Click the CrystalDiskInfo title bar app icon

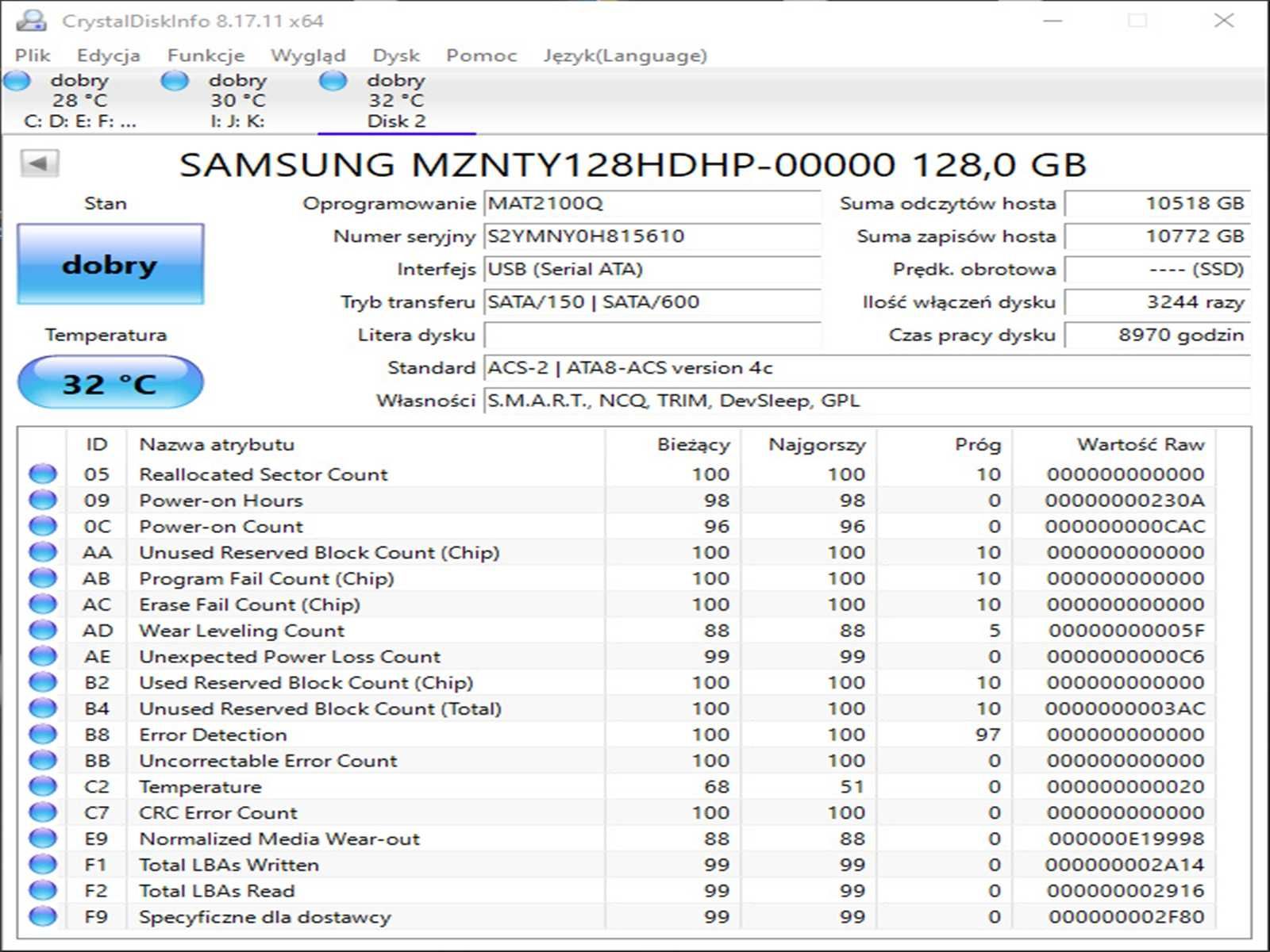pos(30,21)
